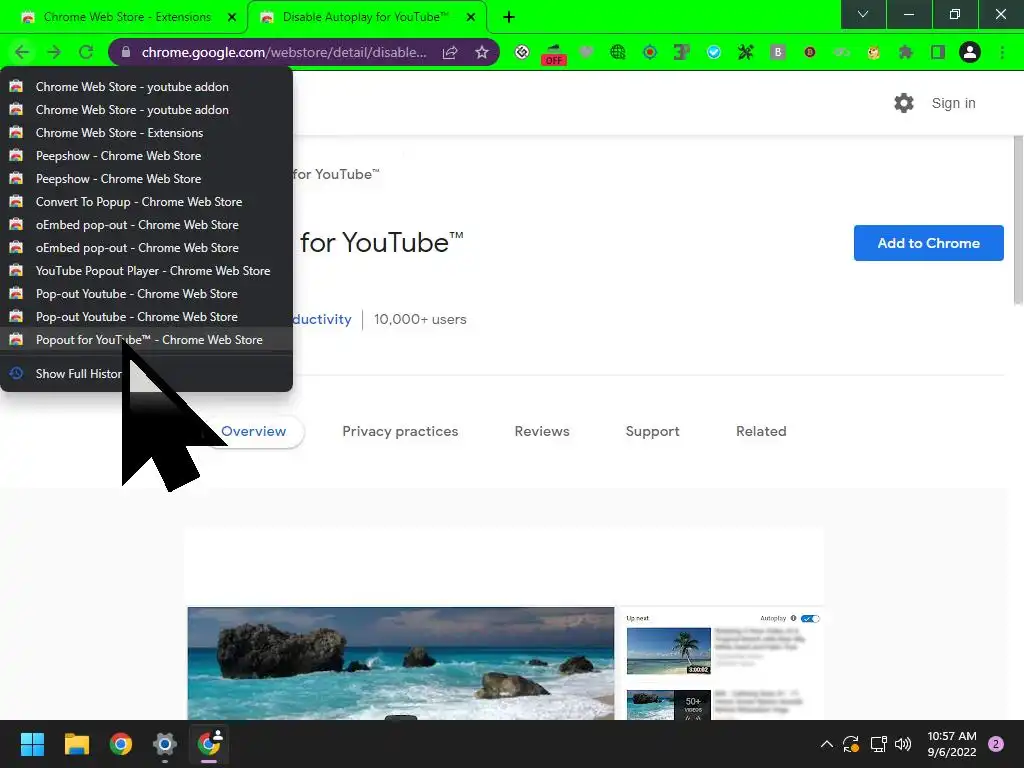Viewport: 1024px width, 768px height.
Task: Open Show Full History
Action: tap(146, 374)
